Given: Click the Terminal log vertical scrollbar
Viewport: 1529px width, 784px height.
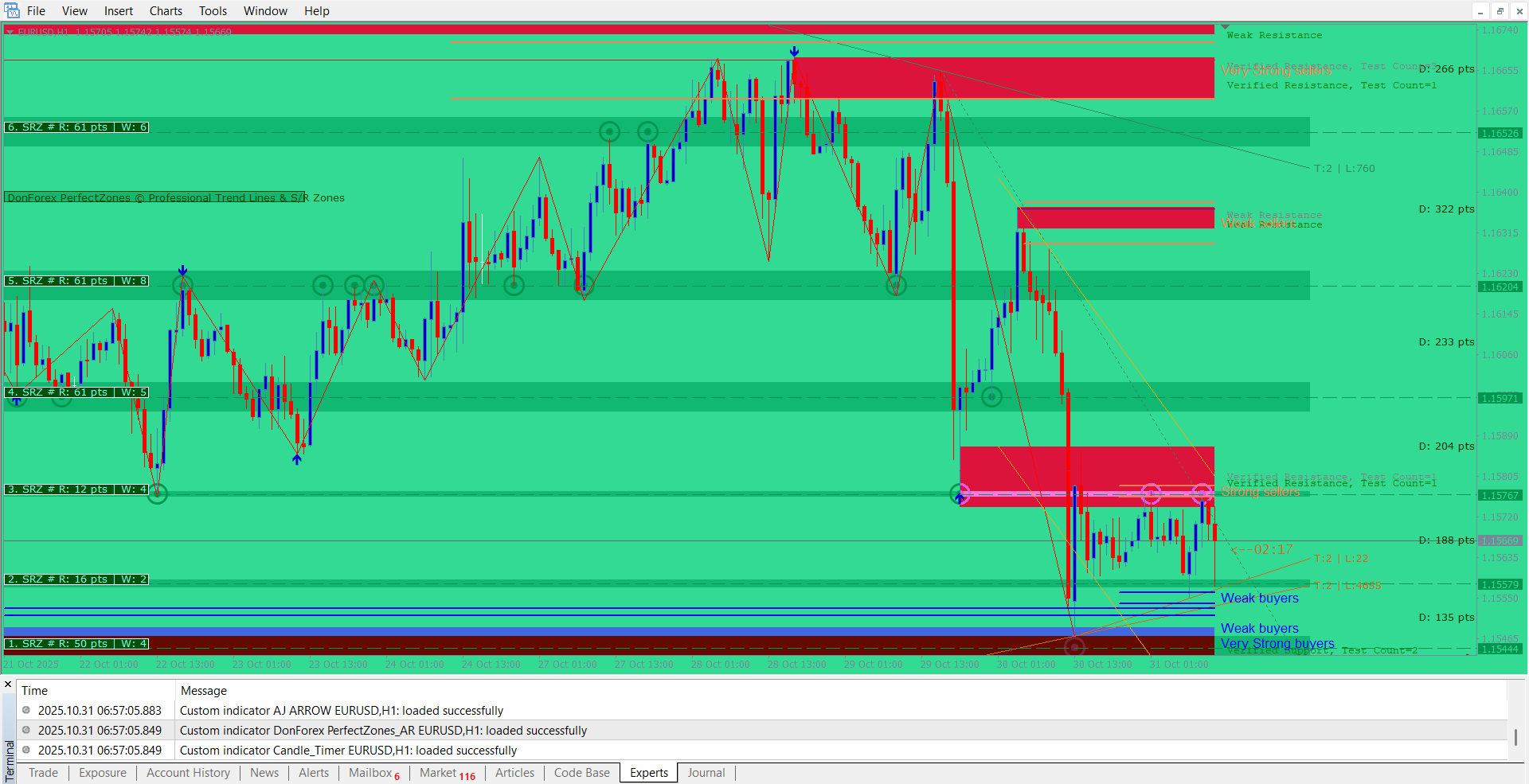Looking at the screenshot, I should [x=1515, y=736].
